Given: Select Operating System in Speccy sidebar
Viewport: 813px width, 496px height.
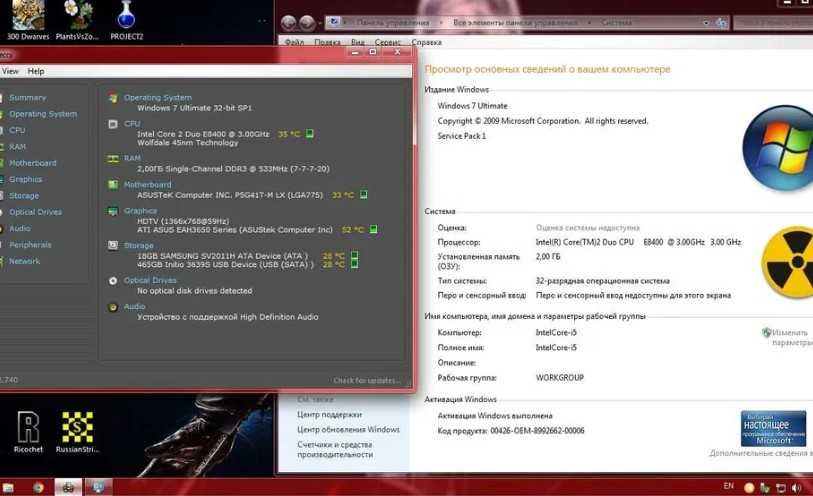Looking at the screenshot, I should 43,114.
